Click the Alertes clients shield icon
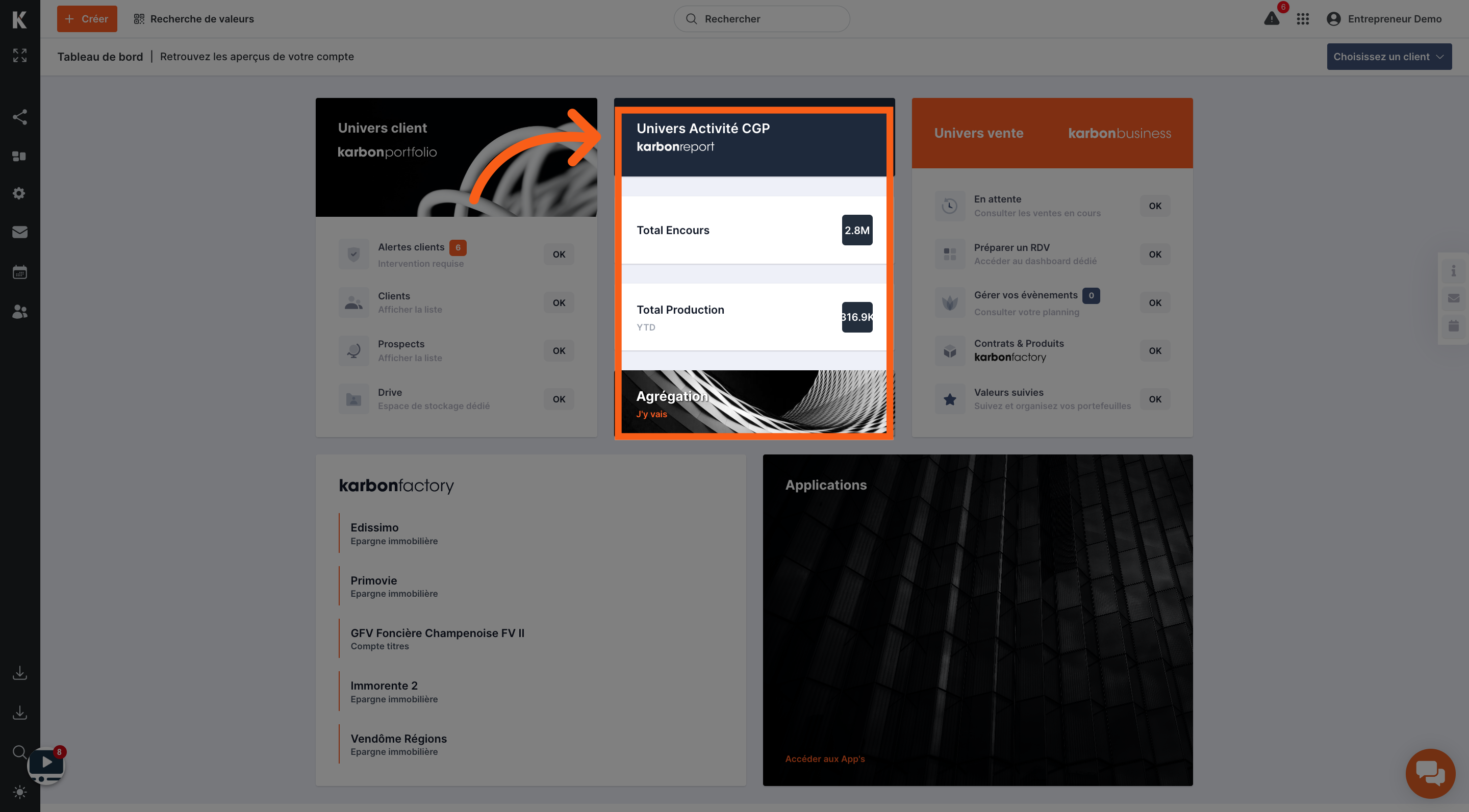The width and height of the screenshot is (1469, 812). click(x=353, y=254)
